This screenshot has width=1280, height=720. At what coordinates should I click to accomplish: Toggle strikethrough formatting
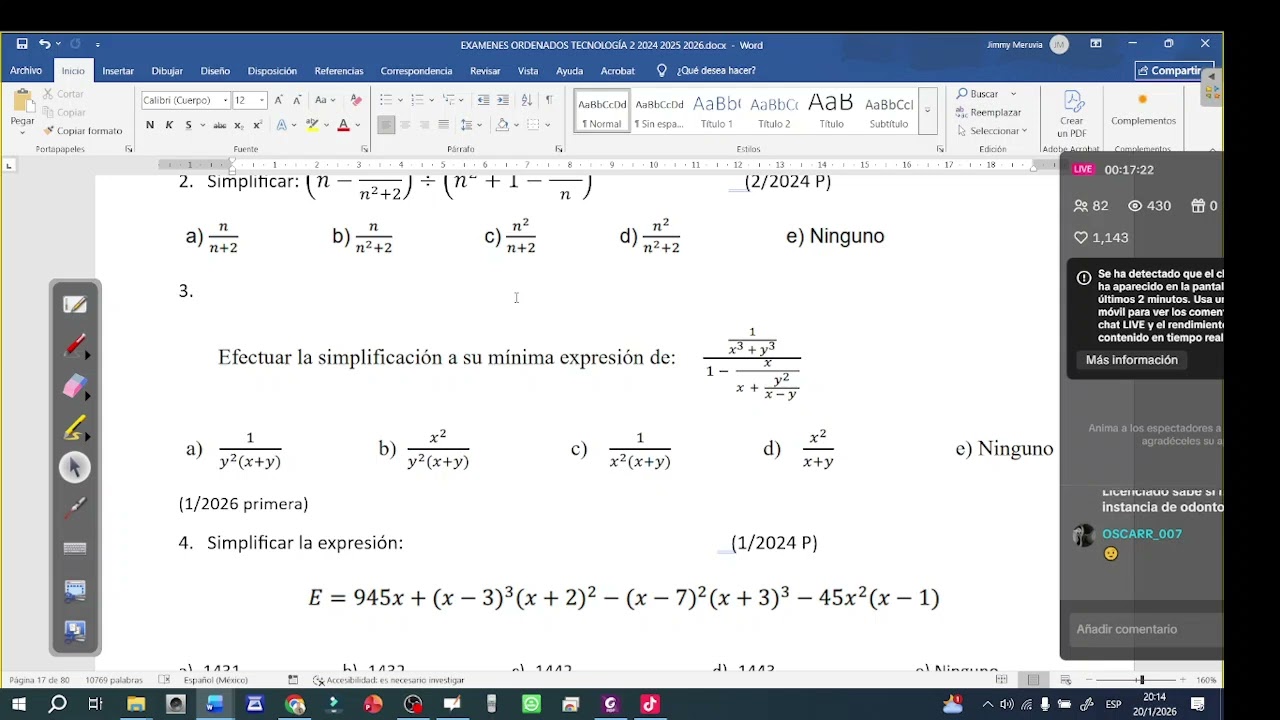coord(220,125)
